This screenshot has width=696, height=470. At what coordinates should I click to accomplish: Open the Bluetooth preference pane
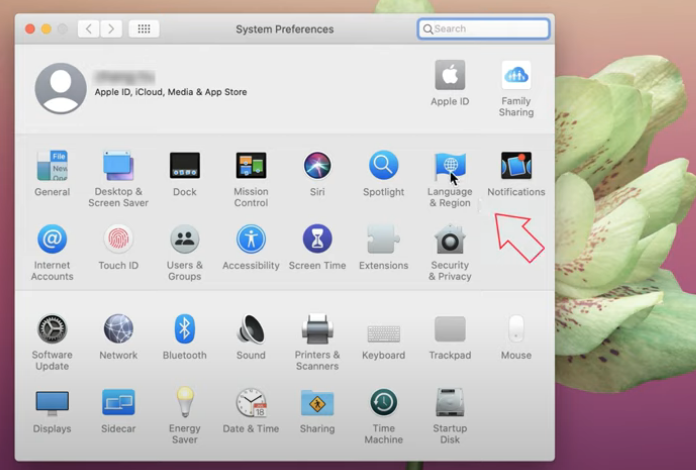[x=184, y=329]
